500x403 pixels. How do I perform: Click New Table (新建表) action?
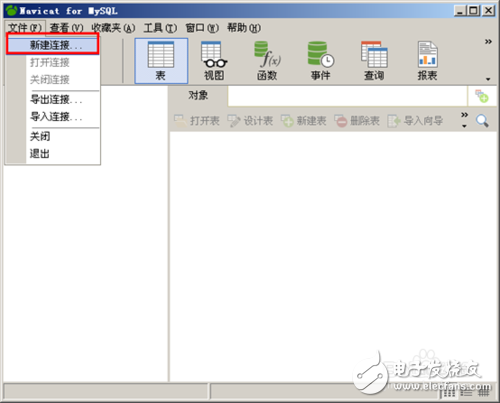303,121
